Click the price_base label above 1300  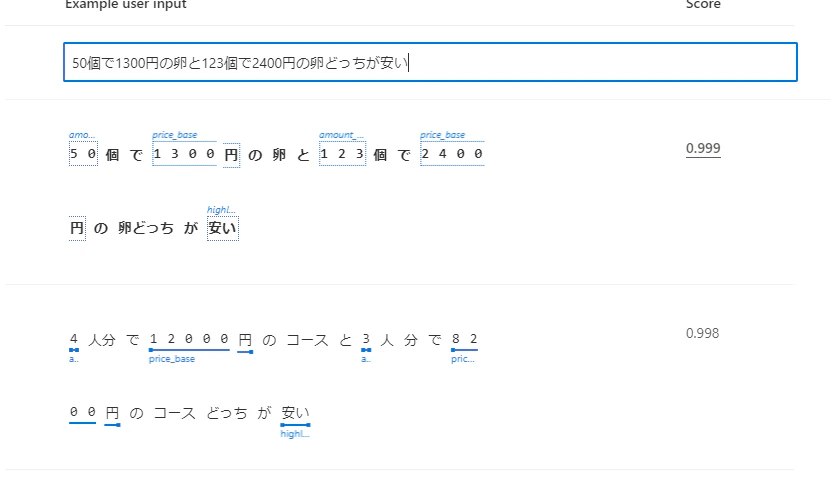click(175, 135)
